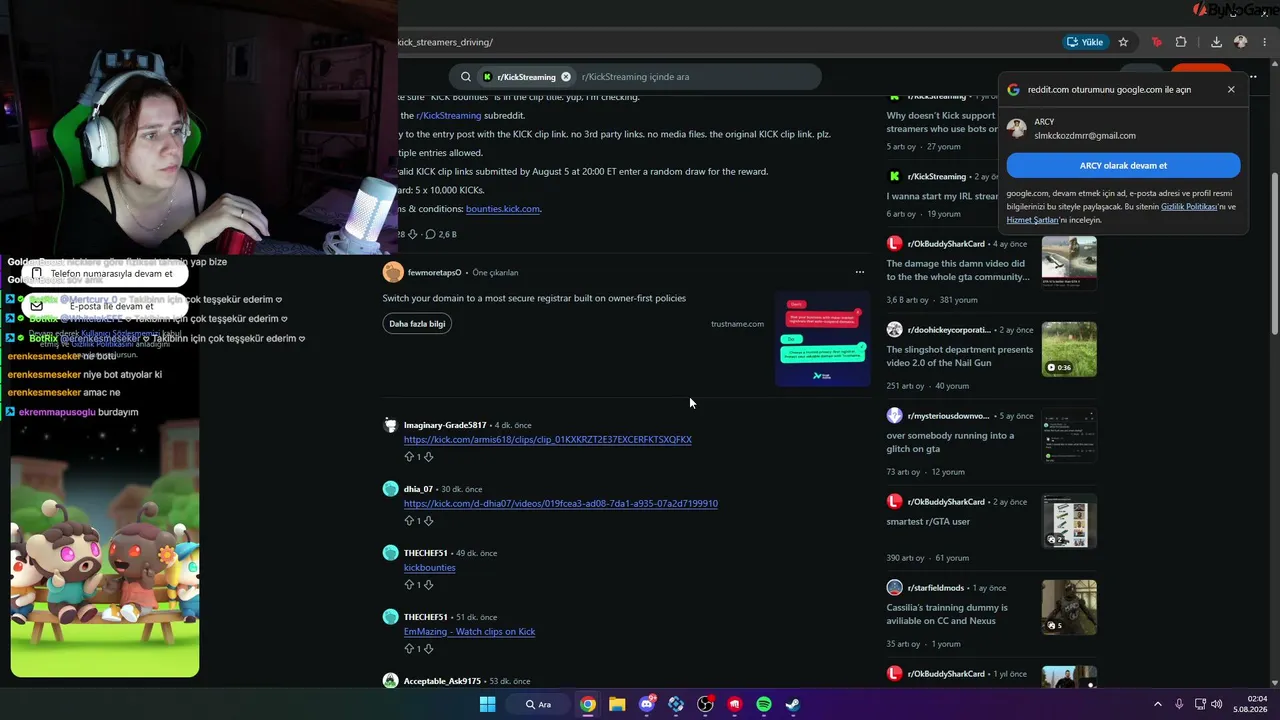Bookmark this page with the star icon
The width and height of the screenshot is (1280, 720).
point(1123,42)
